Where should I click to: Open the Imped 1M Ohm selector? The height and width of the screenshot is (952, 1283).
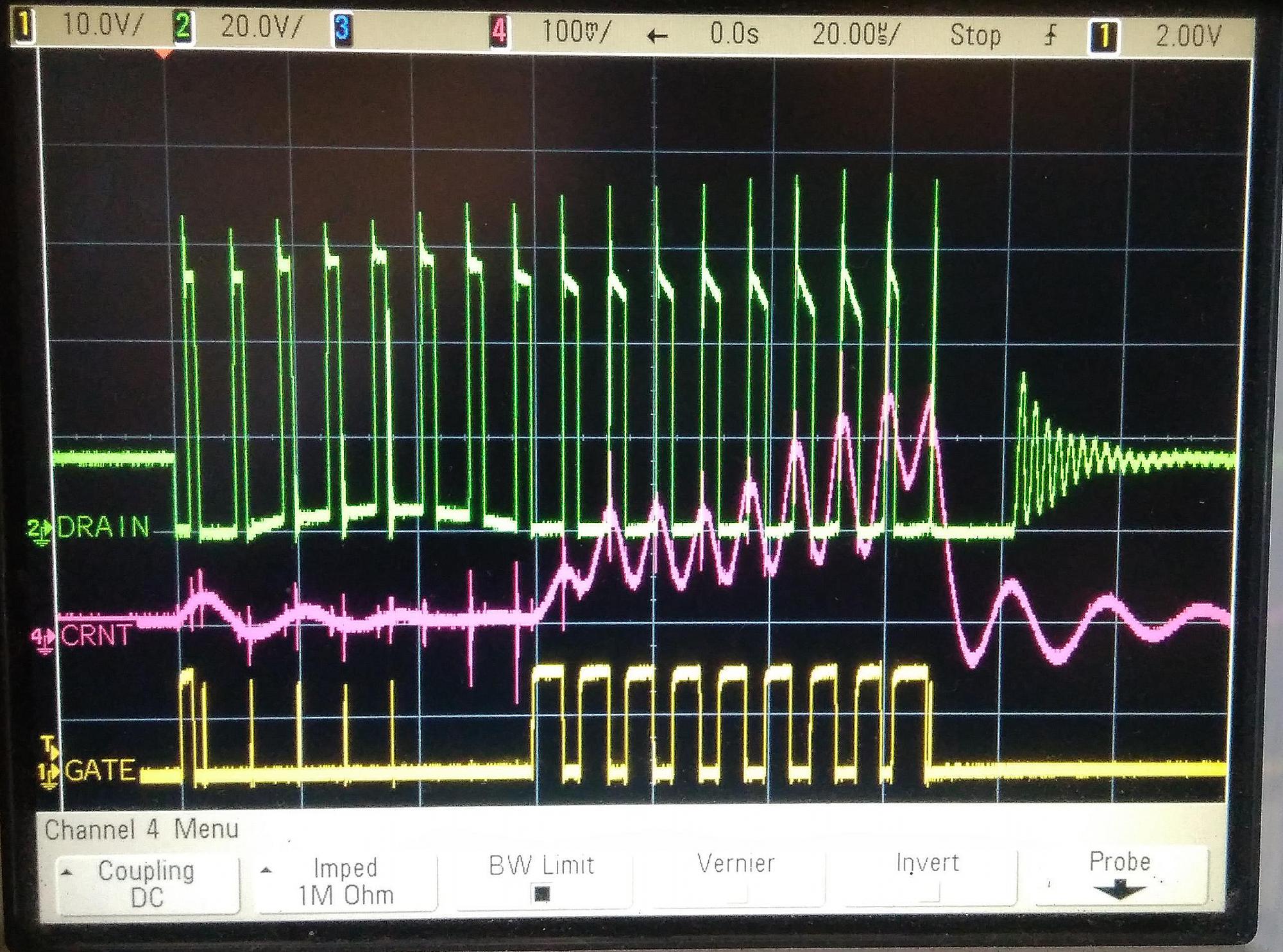pyautogui.click(x=346, y=882)
